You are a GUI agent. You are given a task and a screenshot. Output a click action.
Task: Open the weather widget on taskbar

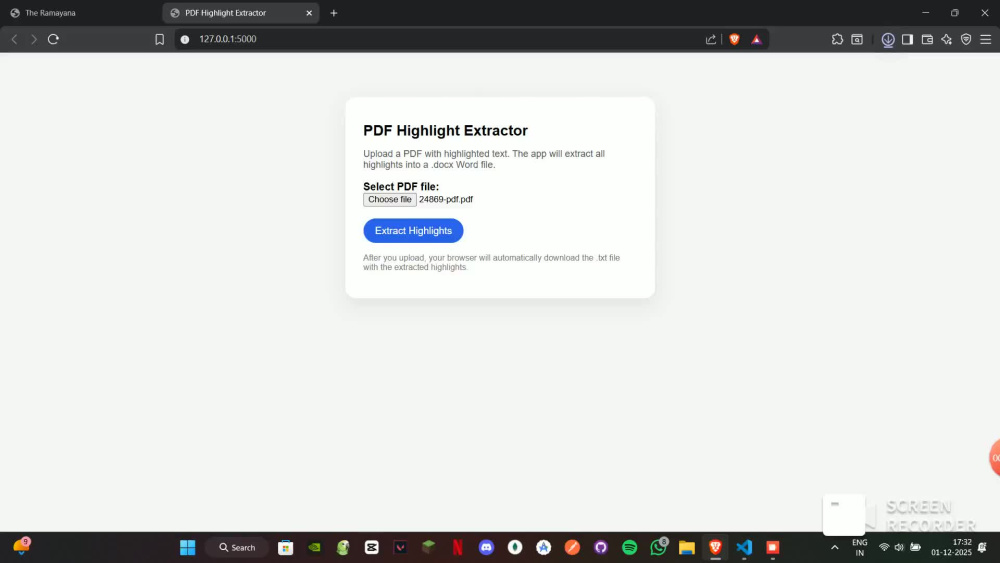pos(21,546)
